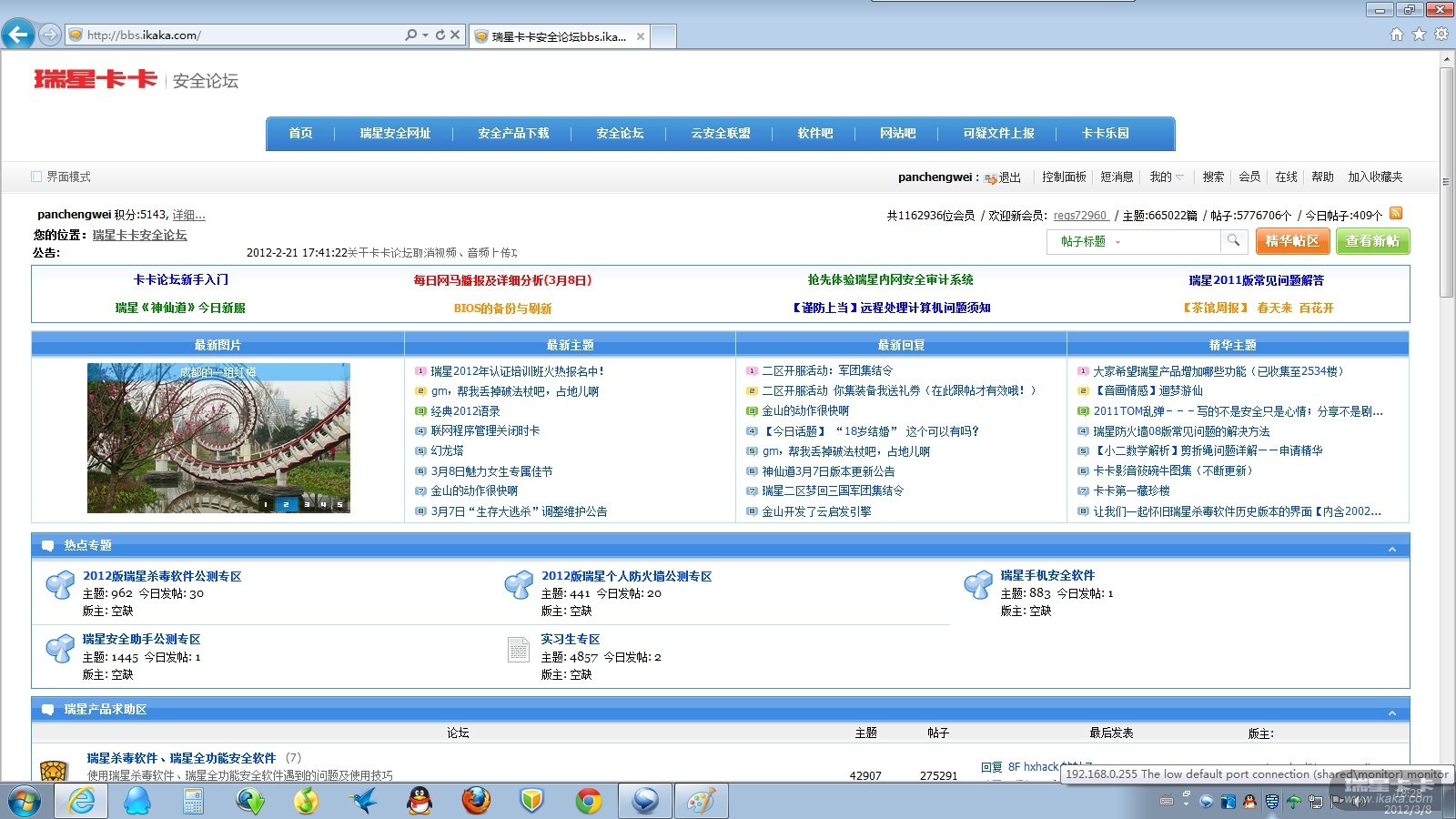Open the browser home icon
Image resolution: width=1456 pixels, height=819 pixels.
click(x=1397, y=35)
